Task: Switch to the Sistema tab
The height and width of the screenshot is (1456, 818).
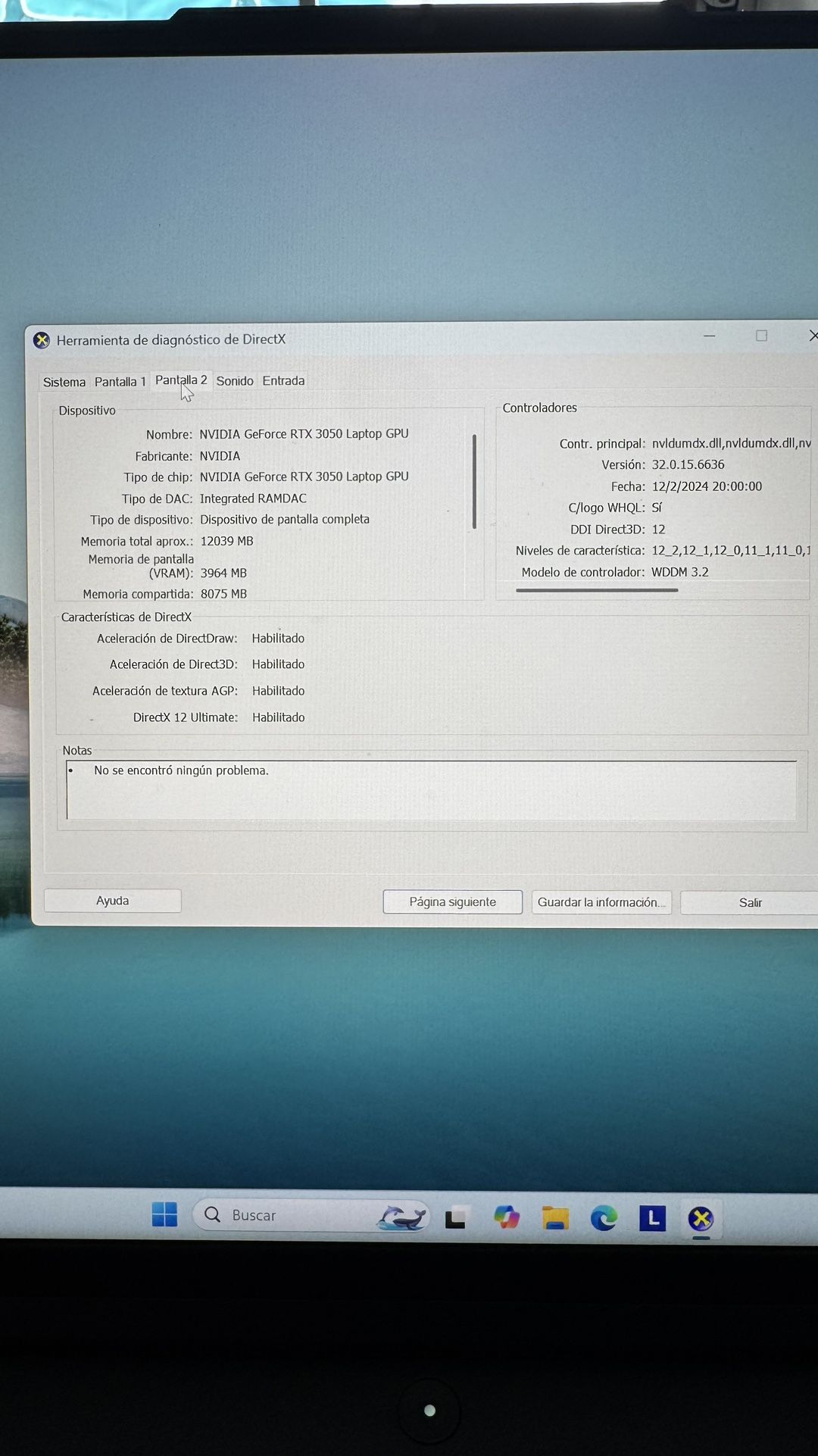Action: 64,382
